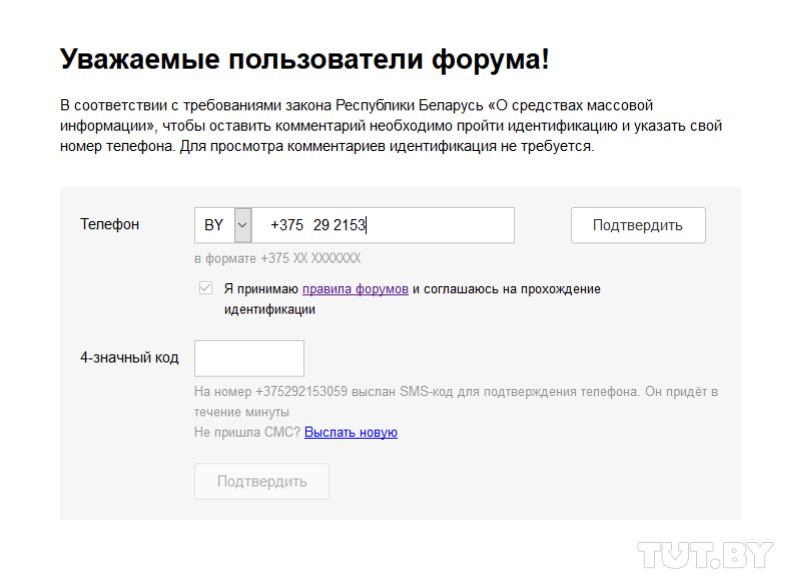Screen dimensions: 785x579
Task: Open the правила форумов link
Action: pos(355,289)
